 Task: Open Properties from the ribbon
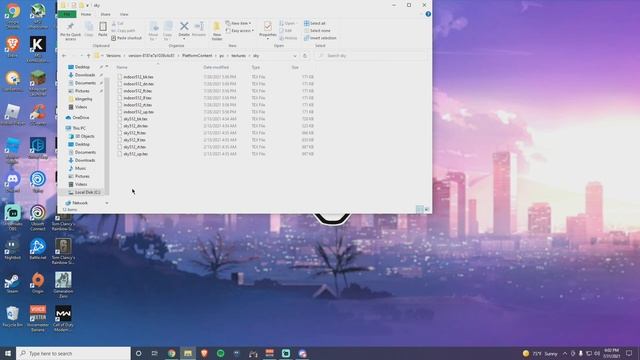pyautogui.click(x=267, y=30)
